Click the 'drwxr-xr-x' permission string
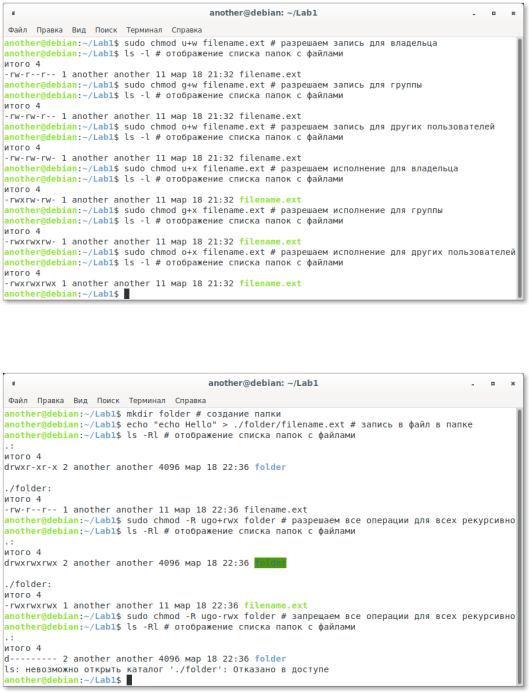Image resolution: width=529 pixels, height=692 pixels. 31,467
